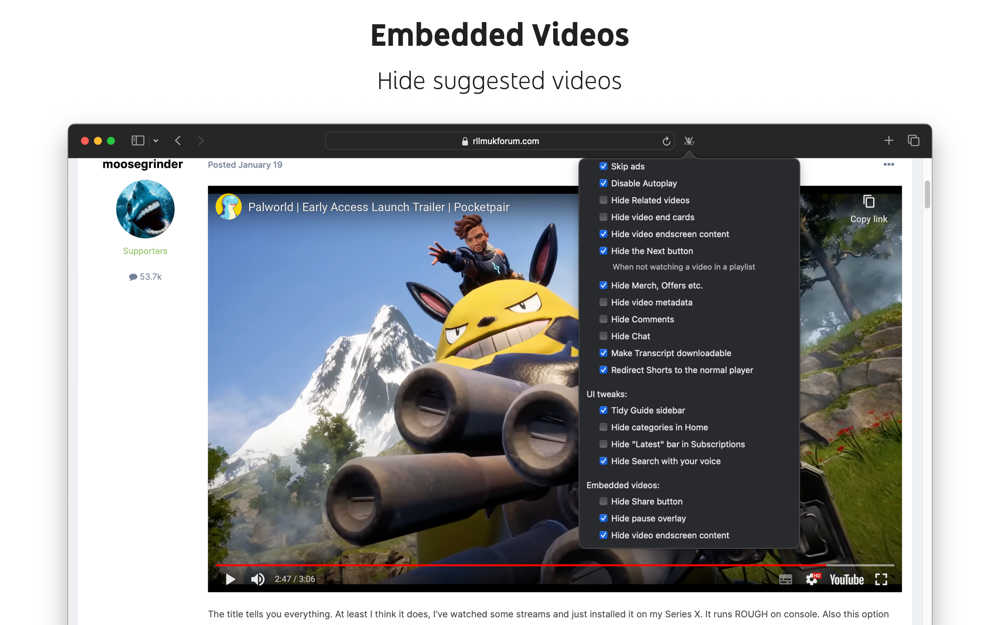This screenshot has width=1000, height=625.
Task: Click the lock icon in address bar
Action: pyautogui.click(x=465, y=141)
